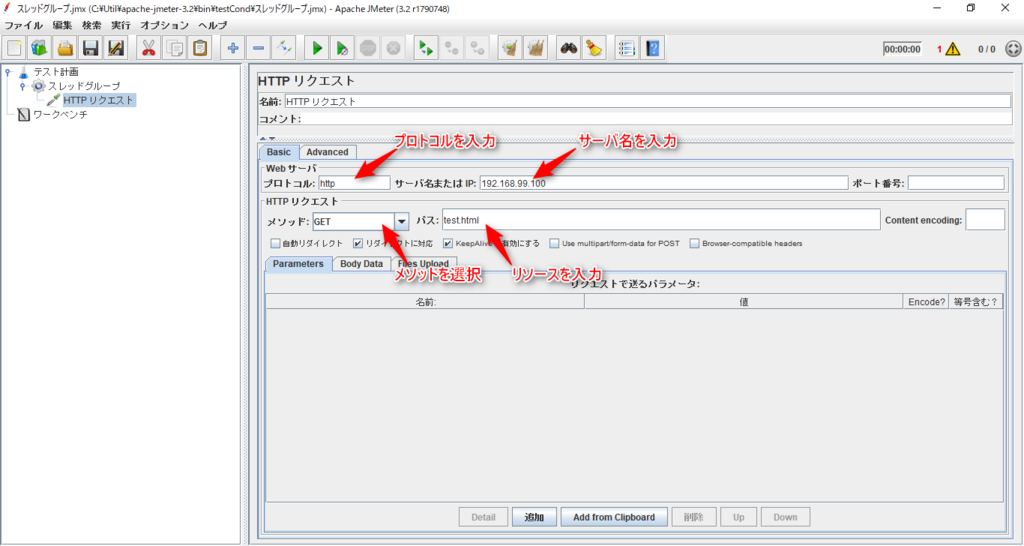Click the Detail button
Image resolution: width=1024 pixels, height=546 pixels.
(483, 517)
